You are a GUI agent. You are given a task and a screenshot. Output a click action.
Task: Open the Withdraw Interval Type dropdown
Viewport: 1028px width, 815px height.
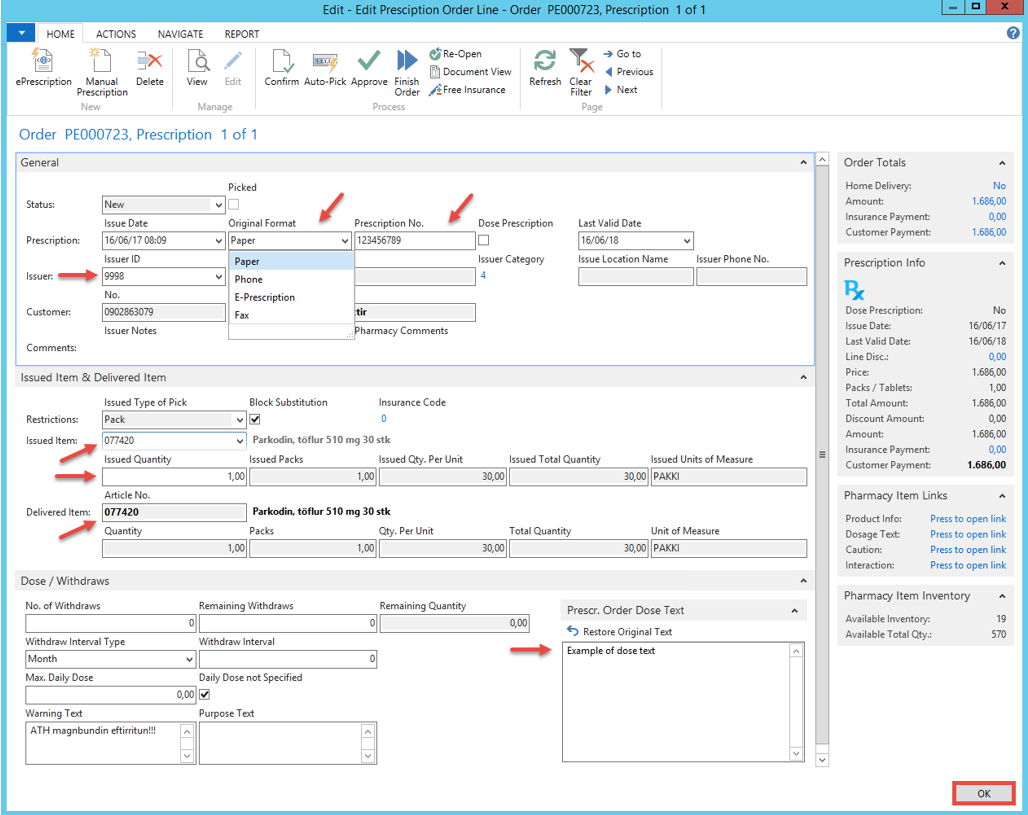click(189, 660)
